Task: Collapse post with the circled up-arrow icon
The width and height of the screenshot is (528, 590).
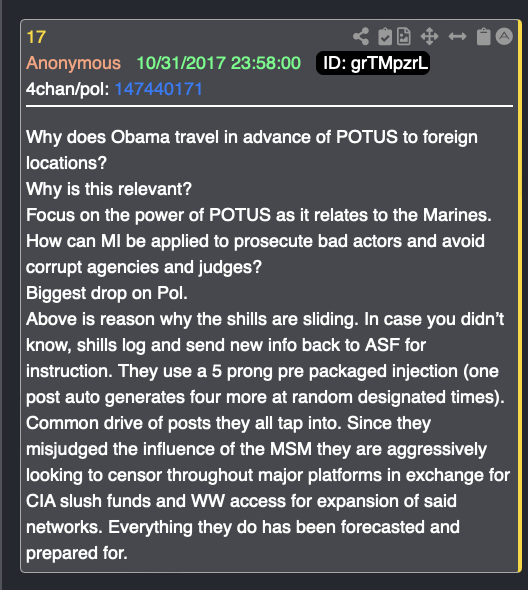Action: (504, 36)
